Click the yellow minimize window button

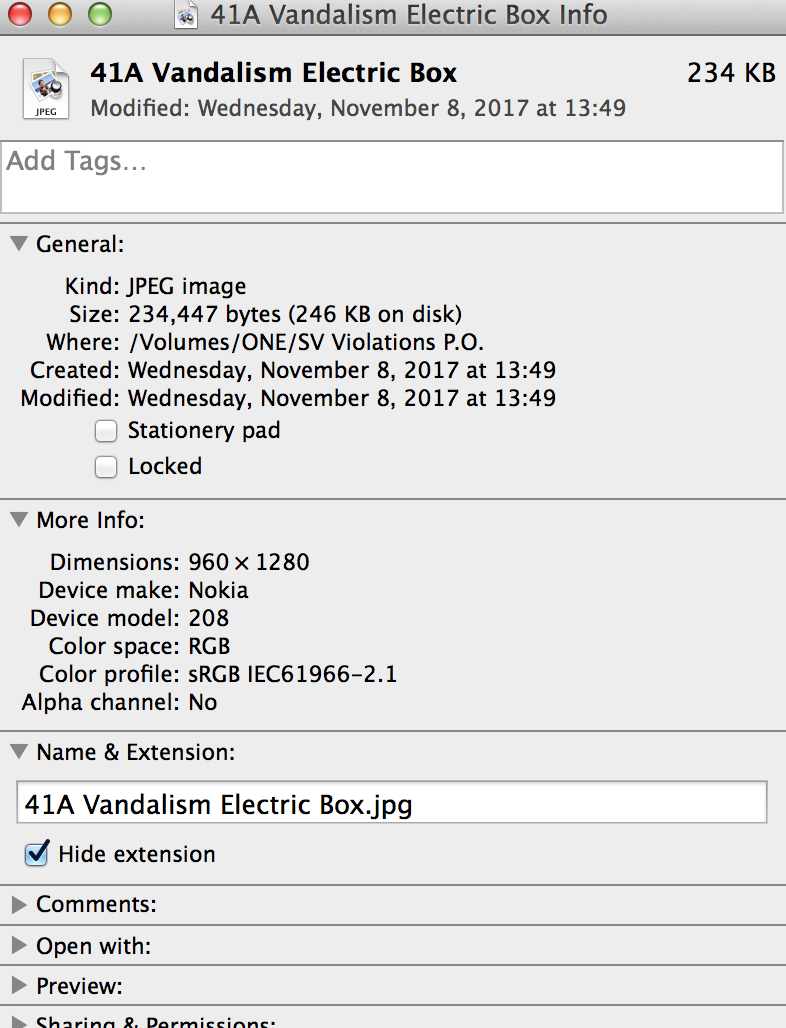(60, 14)
